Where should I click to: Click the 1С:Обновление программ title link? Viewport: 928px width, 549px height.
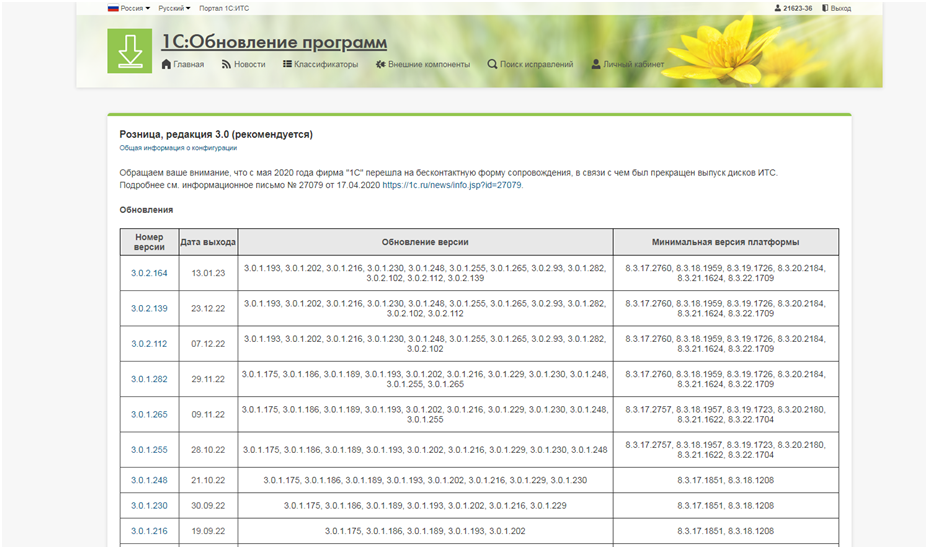point(275,42)
